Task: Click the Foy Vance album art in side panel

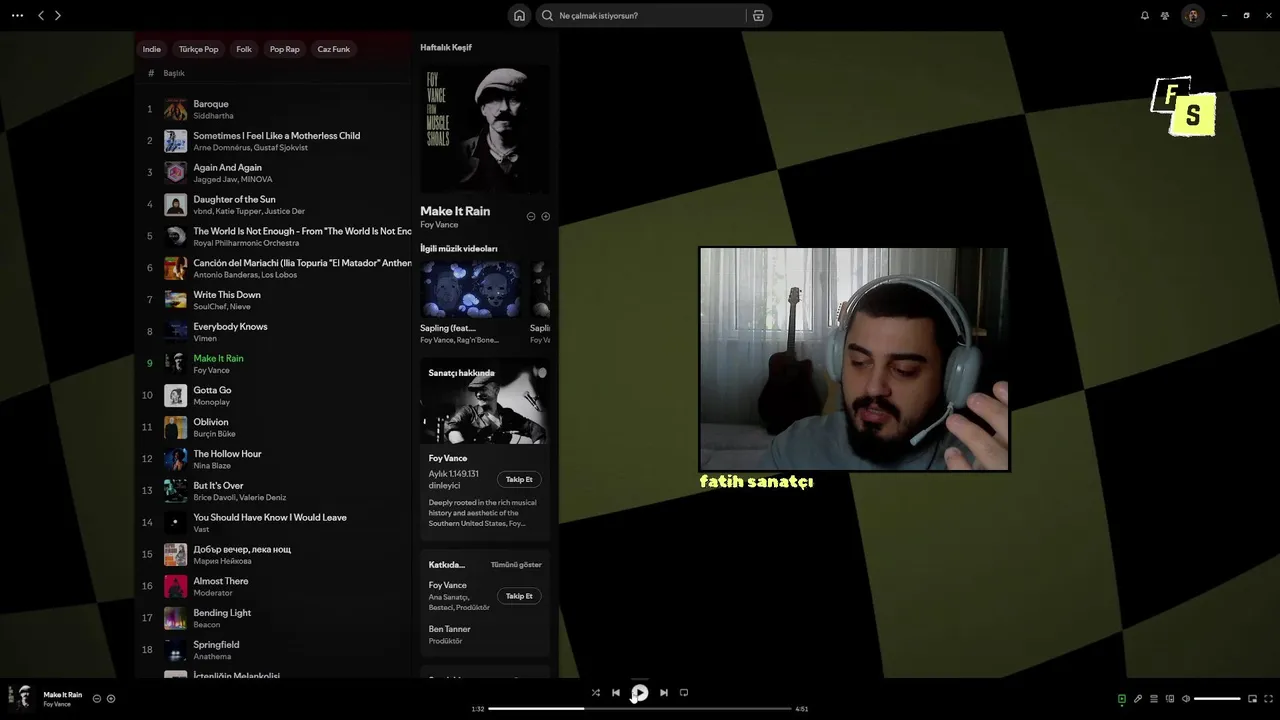Action: [485, 129]
